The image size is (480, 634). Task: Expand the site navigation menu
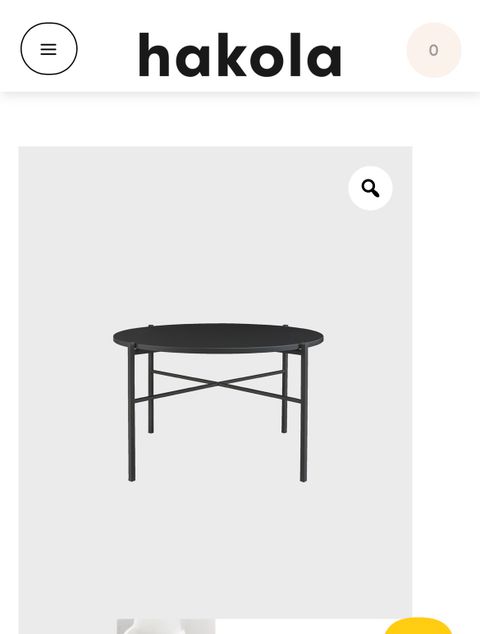click(49, 49)
